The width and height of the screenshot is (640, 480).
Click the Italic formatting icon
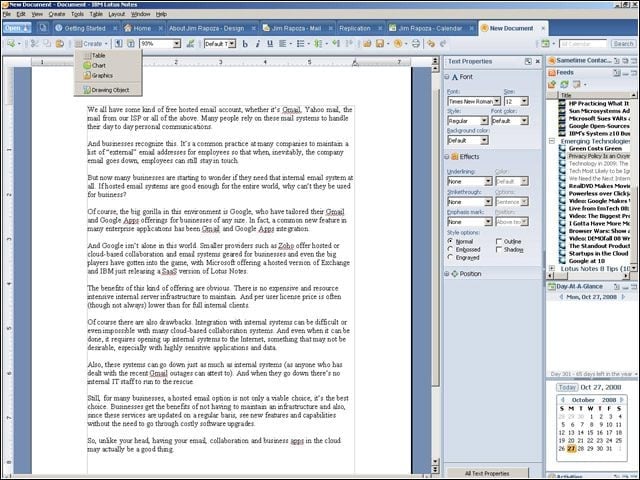pos(258,44)
